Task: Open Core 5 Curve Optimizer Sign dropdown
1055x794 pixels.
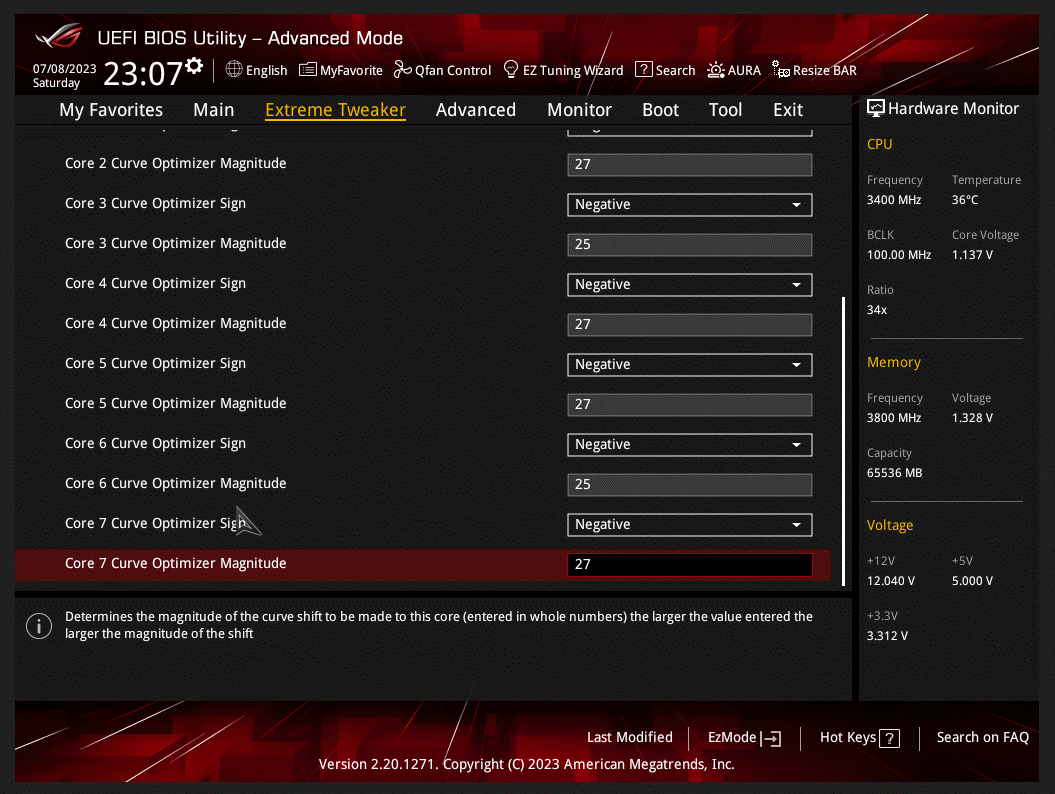Action: (690, 365)
